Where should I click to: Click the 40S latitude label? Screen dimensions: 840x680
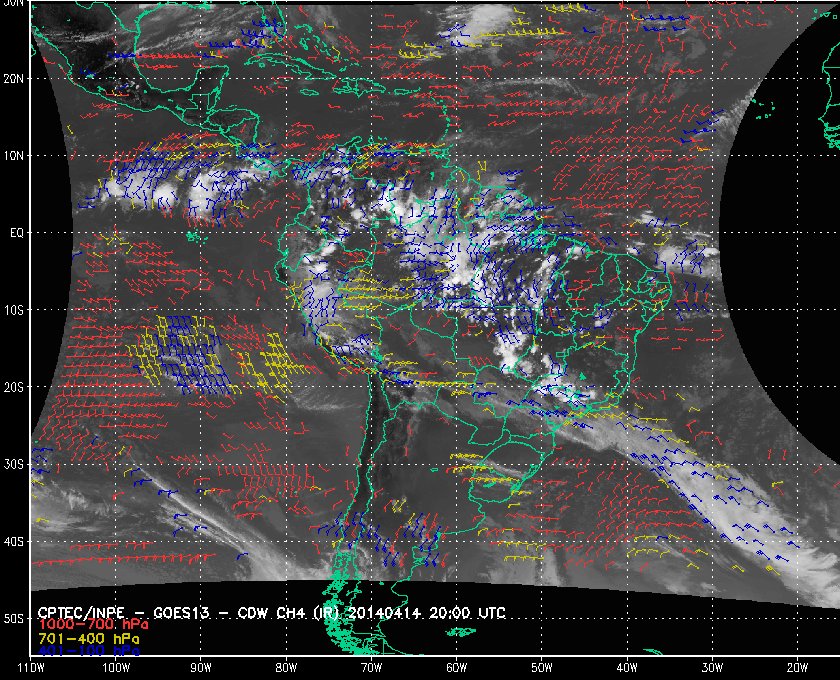14,542
